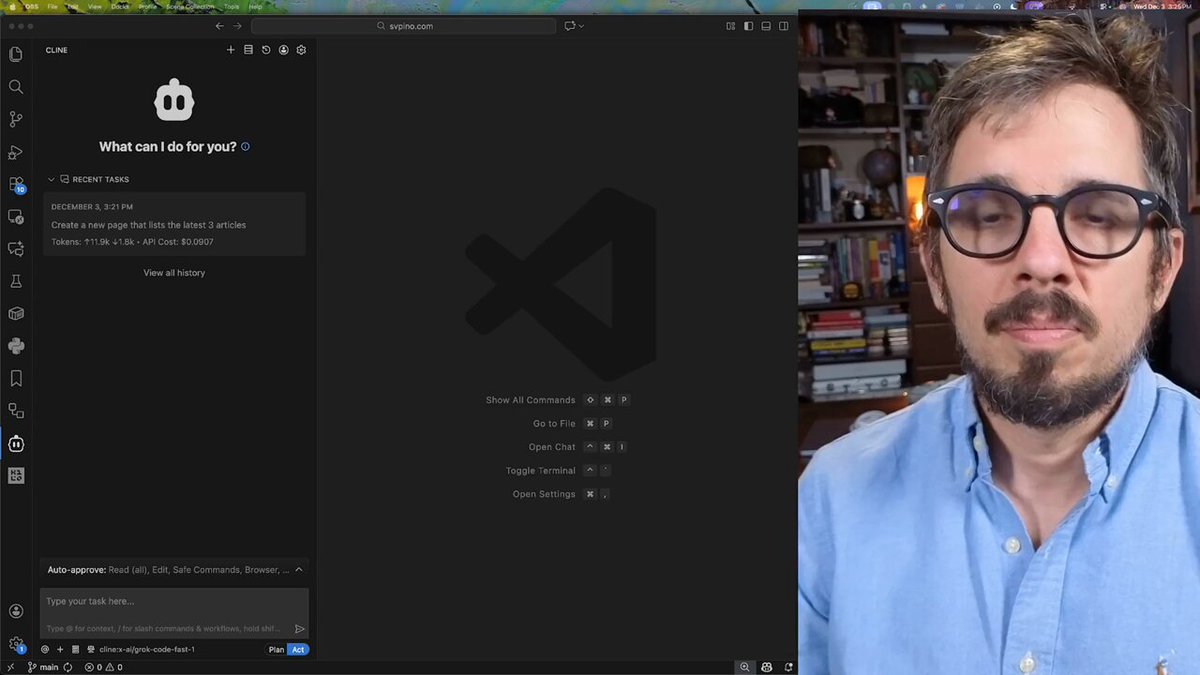
Task: Start a new Cline task with the plus icon
Action: pos(230,49)
